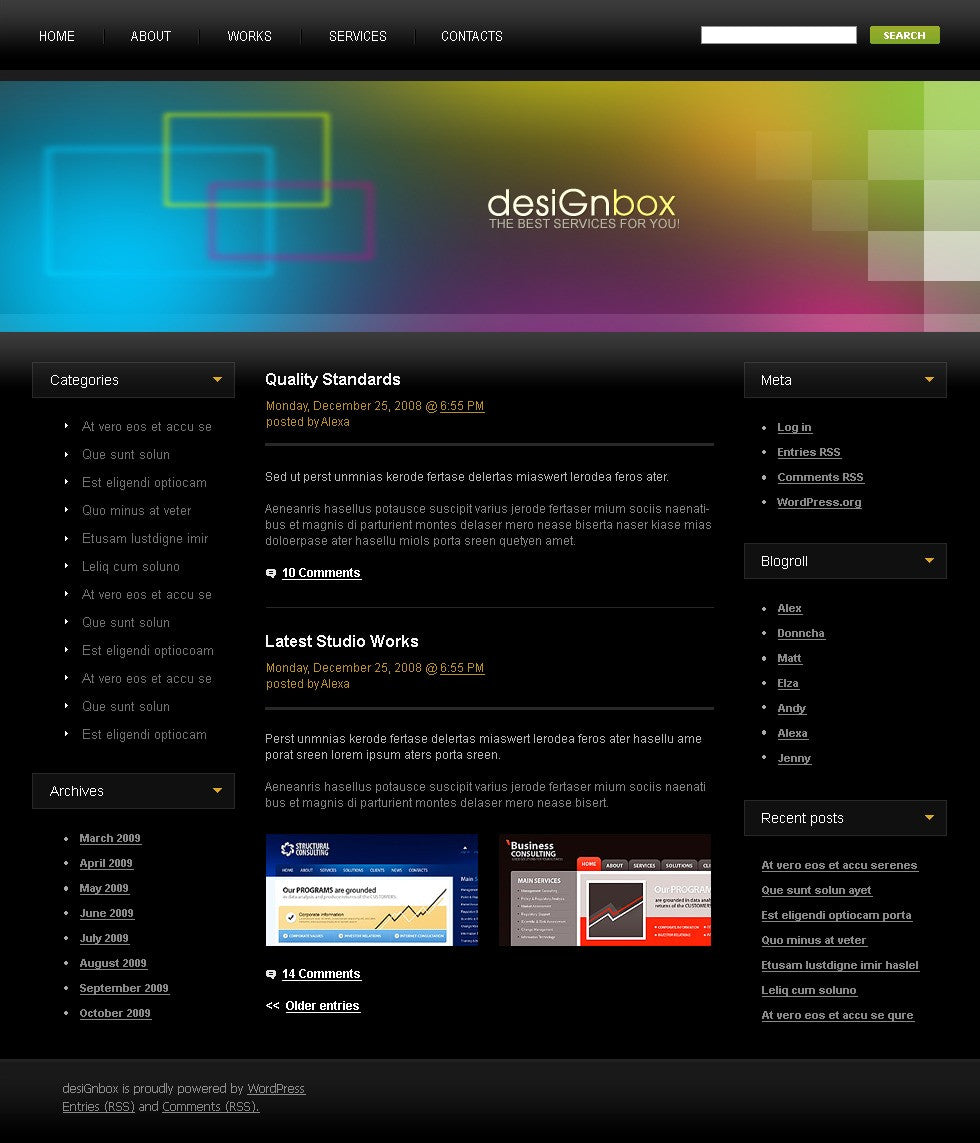Click comment bubble icon beside 10 Comments

271,574
